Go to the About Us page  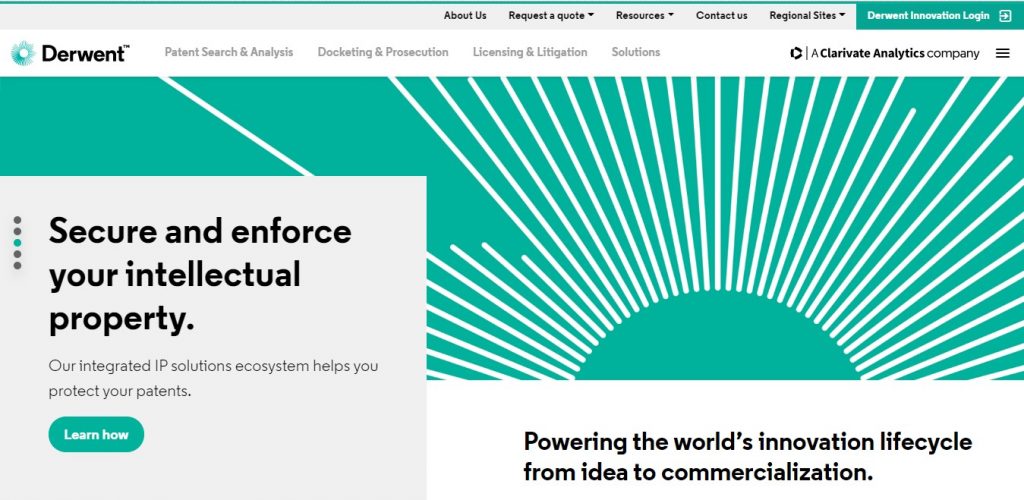465,16
